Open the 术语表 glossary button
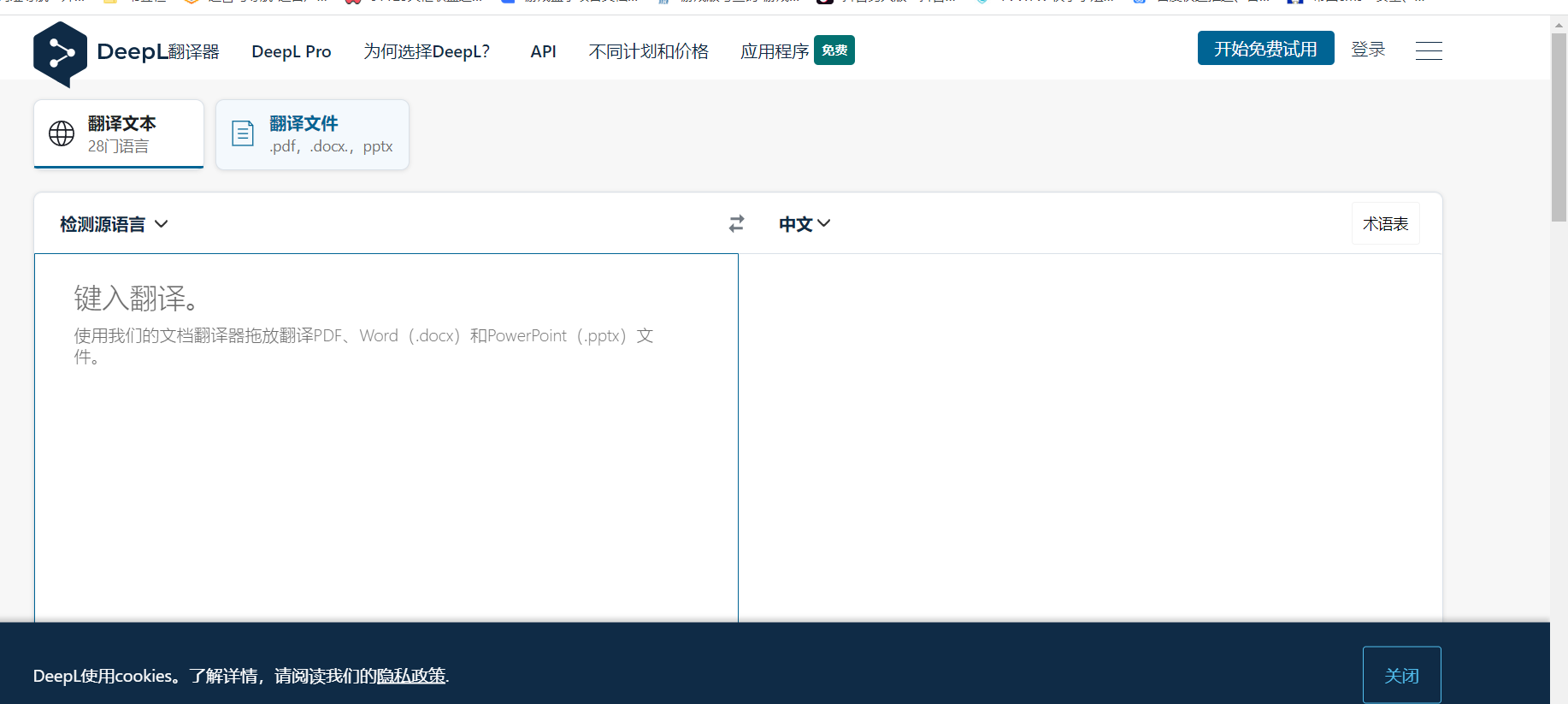The width and height of the screenshot is (1568, 704). tap(1385, 223)
